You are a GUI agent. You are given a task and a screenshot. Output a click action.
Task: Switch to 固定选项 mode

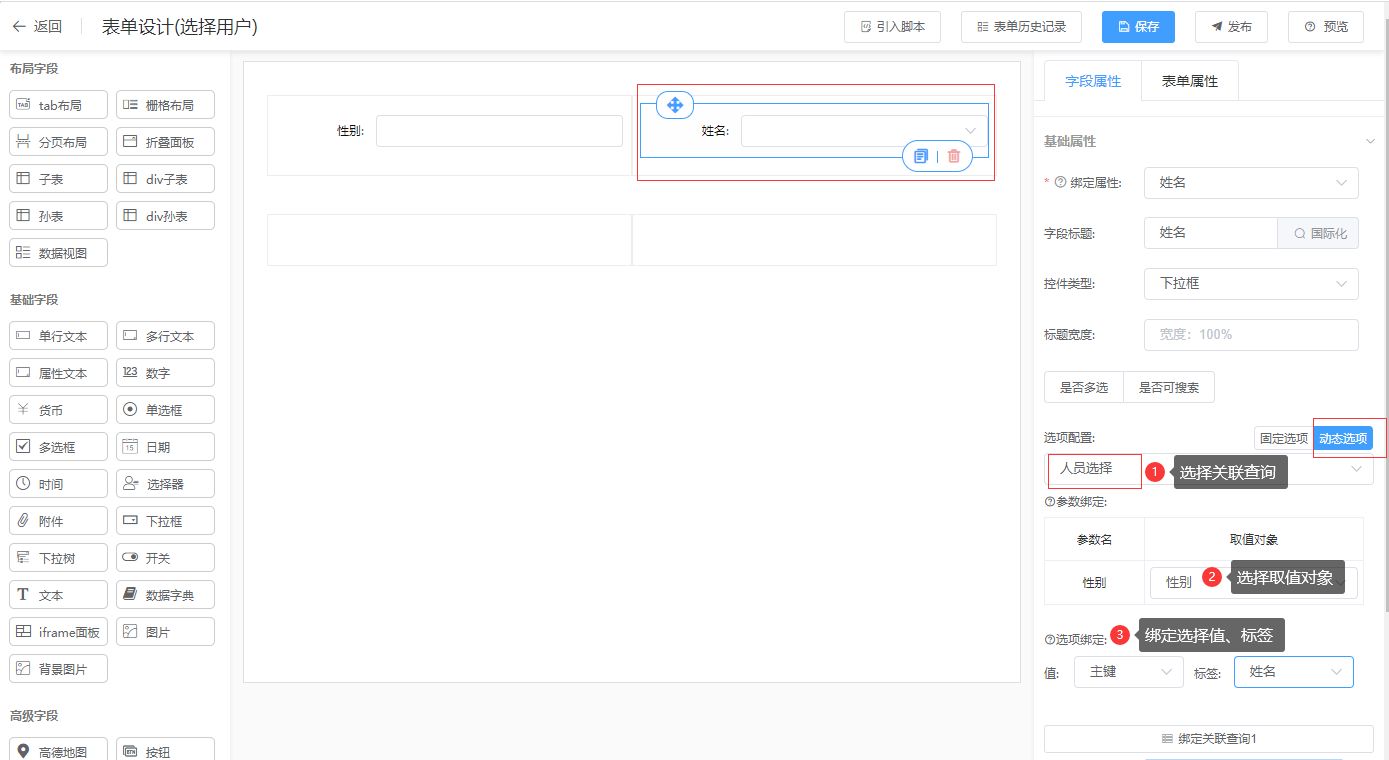point(1283,438)
